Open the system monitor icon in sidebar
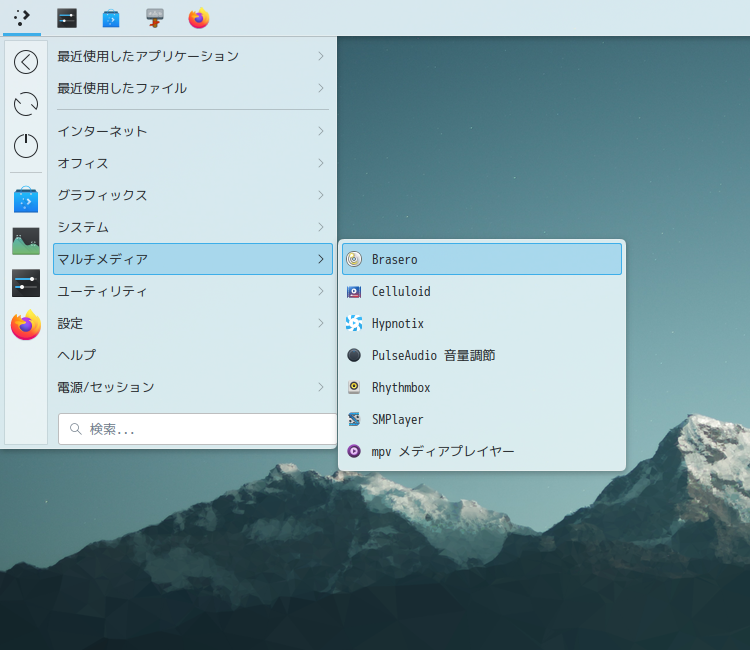The image size is (750, 650). (x=26, y=241)
